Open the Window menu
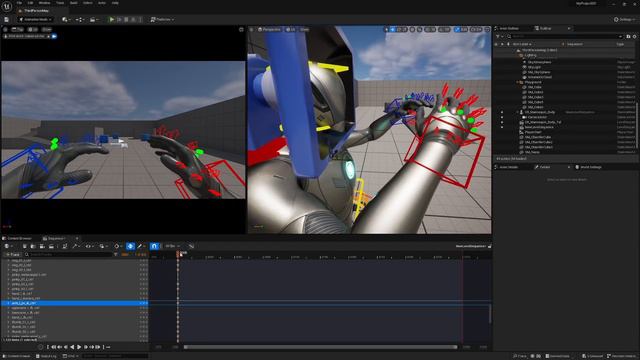Viewport: 640px width, 360px height. [44, 3]
